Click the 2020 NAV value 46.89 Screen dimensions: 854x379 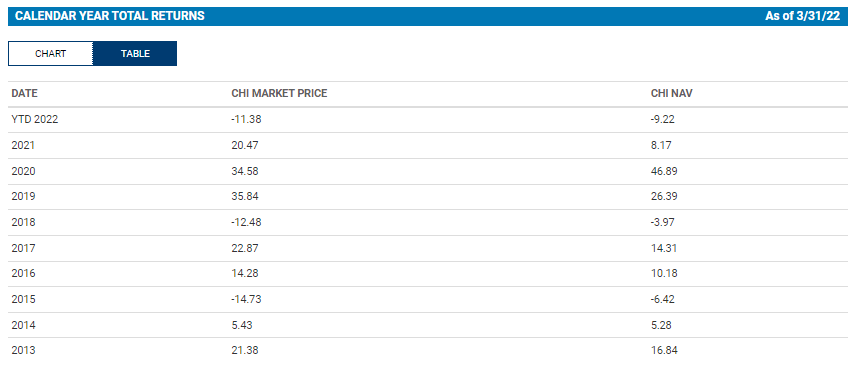pyautogui.click(x=664, y=172)
